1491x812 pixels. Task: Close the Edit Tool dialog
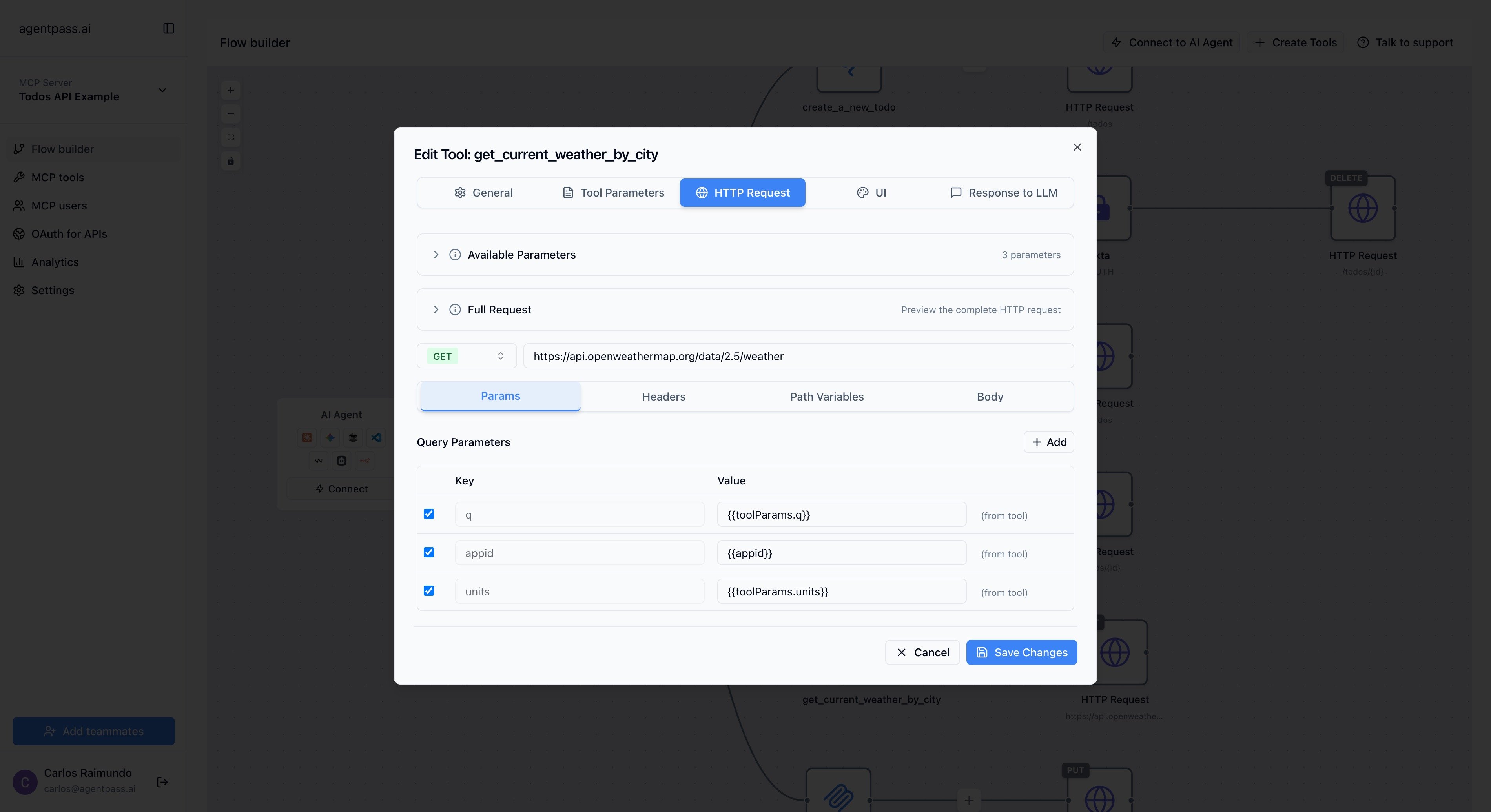(x=1077, y=147)
